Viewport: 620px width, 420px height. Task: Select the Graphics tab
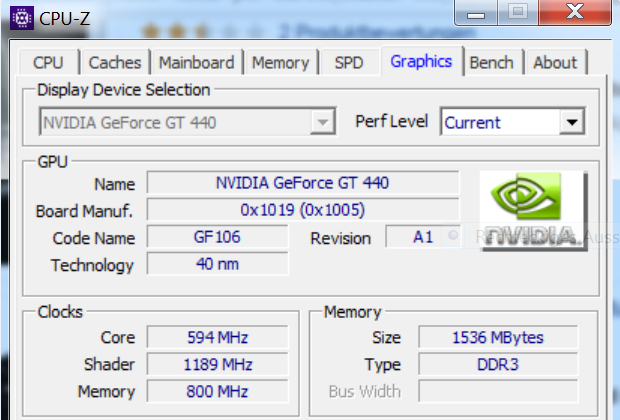coord(421,61)
